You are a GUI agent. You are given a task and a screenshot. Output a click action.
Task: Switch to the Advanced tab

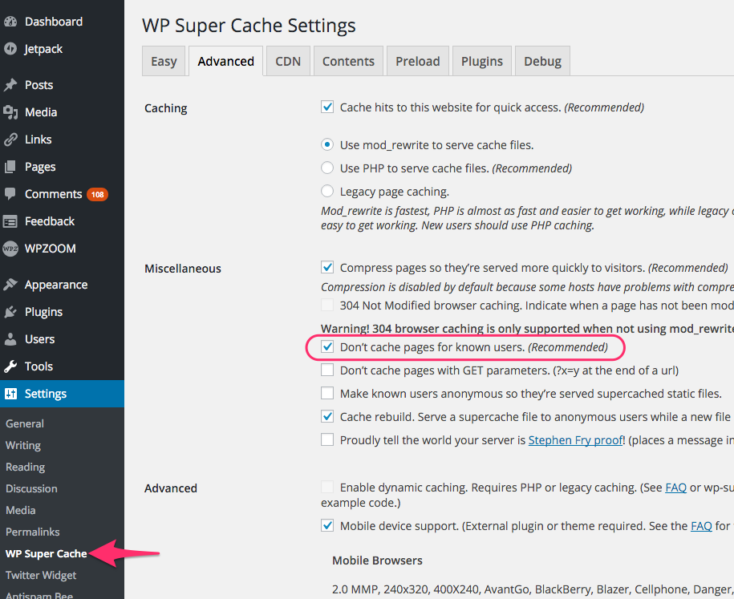click(x=226, y=61)
